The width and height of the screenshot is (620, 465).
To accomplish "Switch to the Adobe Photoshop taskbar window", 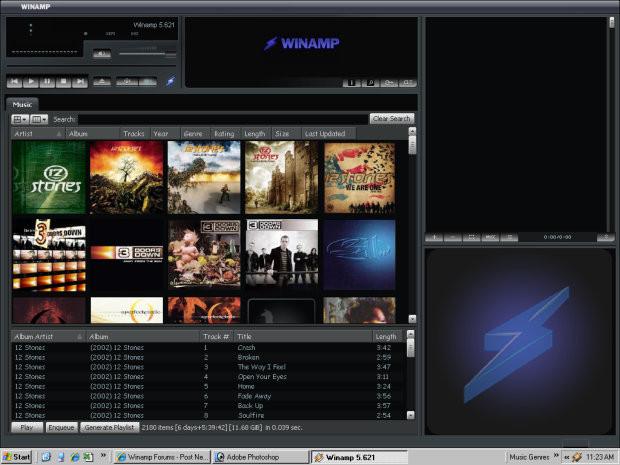I will click(x=261, y=457).
